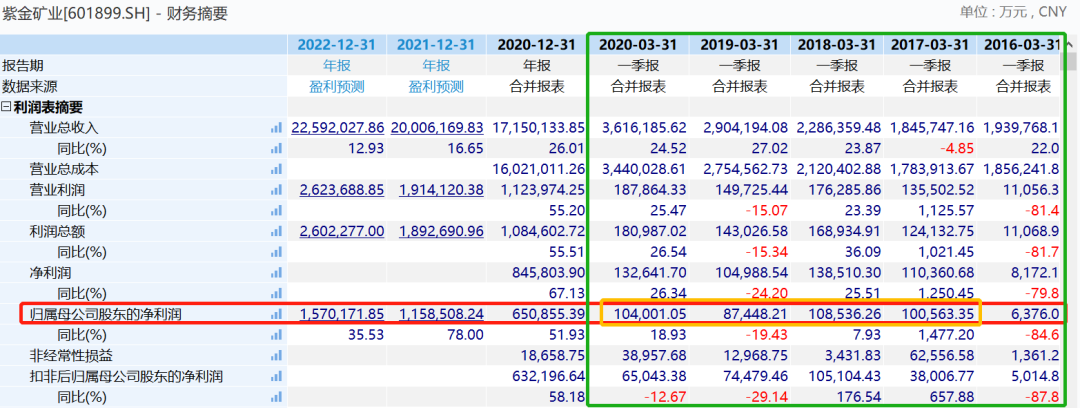Open chart icon for 同比(%) under 利润总额
Screen dimensions: 1080x408
coord(277,252)
